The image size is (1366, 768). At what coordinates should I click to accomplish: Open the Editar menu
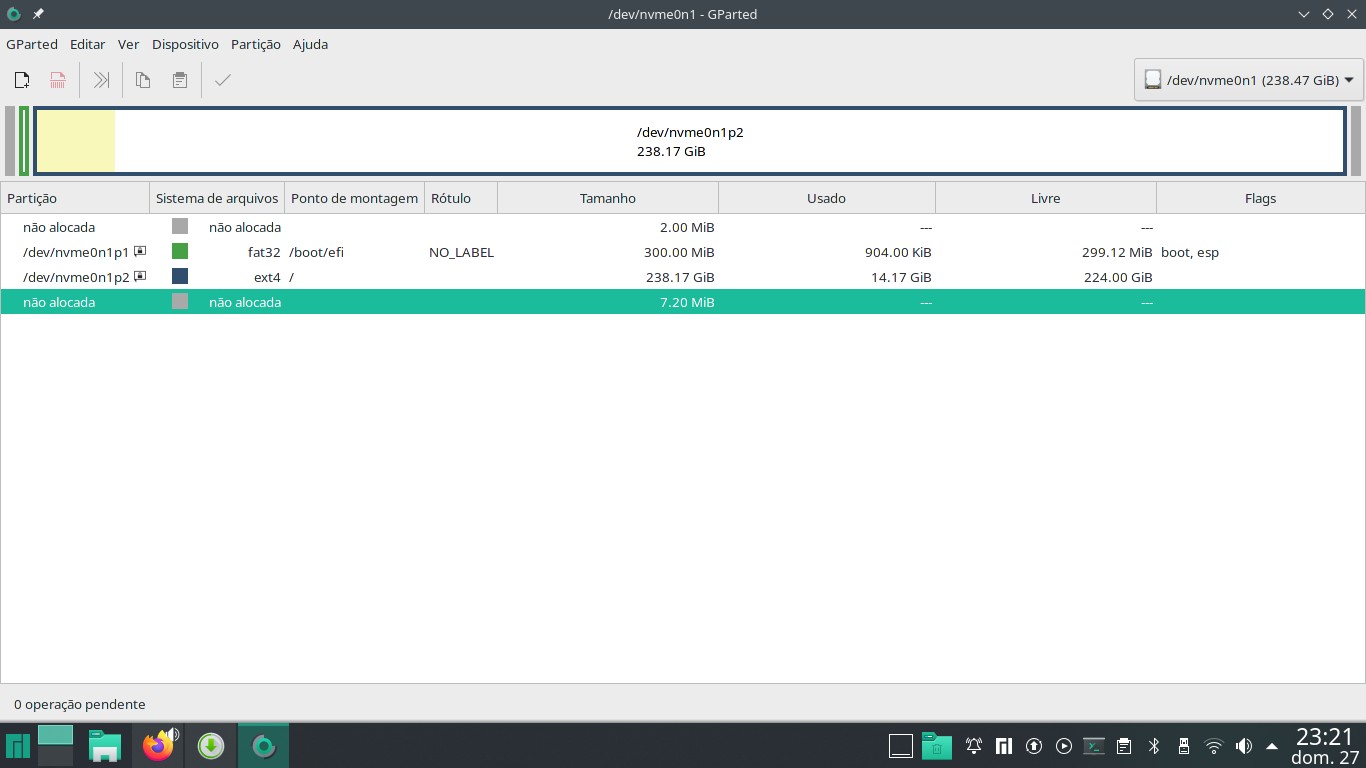[88, 44]
